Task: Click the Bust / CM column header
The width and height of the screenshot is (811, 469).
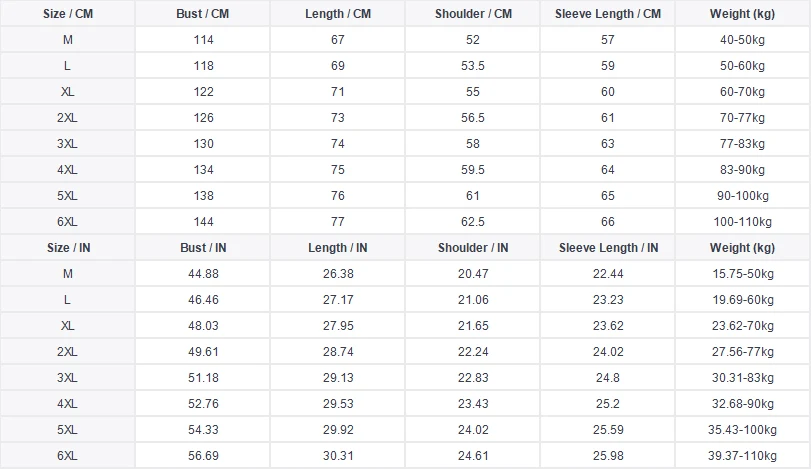Action: coord(203,13)
